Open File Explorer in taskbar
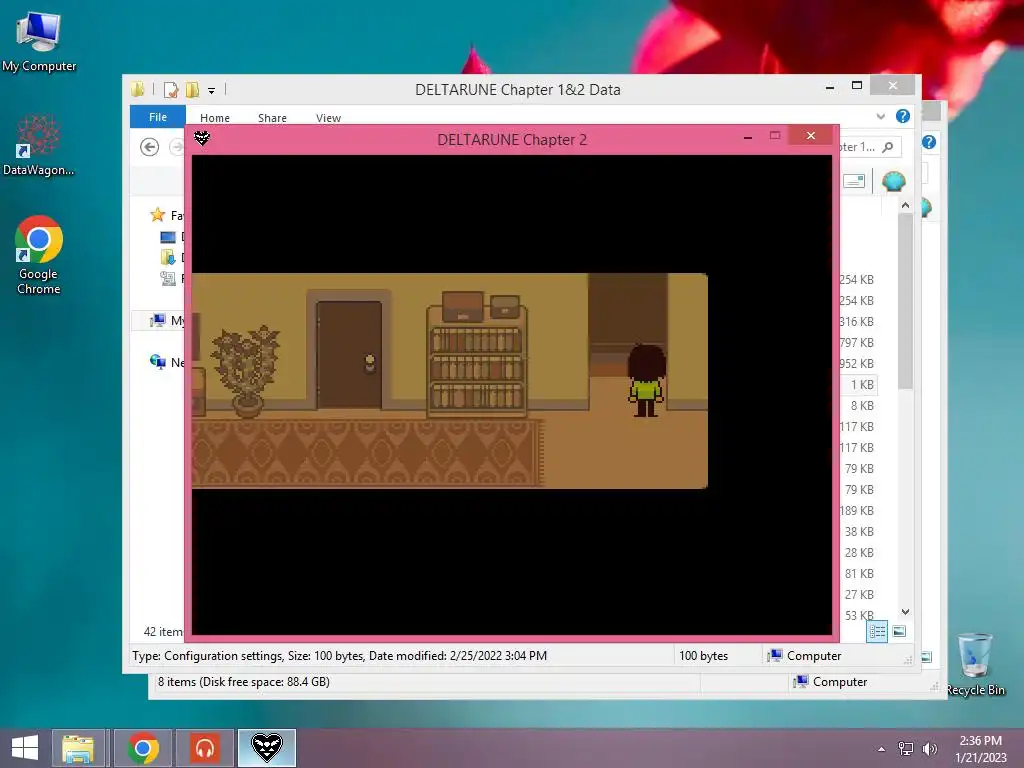 78,748
